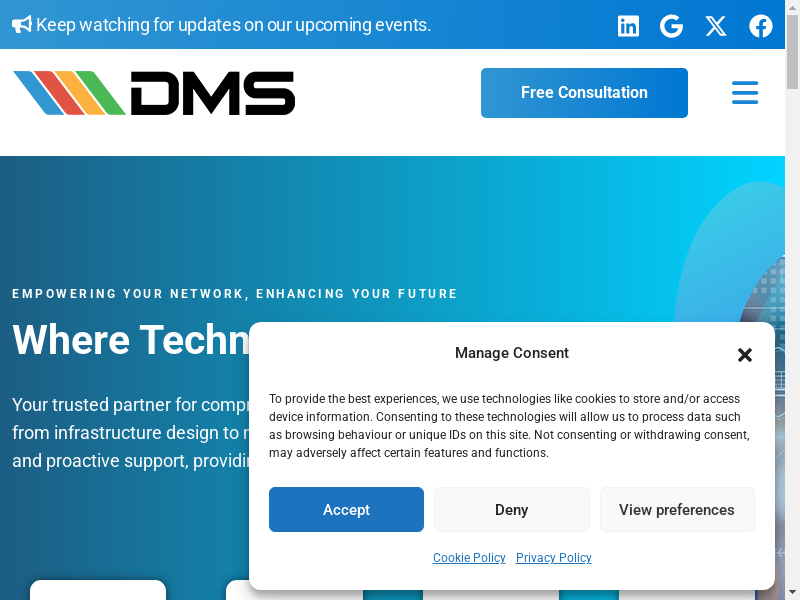
Task: Open the Facebook page icon
Action: click(x=761, y=26)
